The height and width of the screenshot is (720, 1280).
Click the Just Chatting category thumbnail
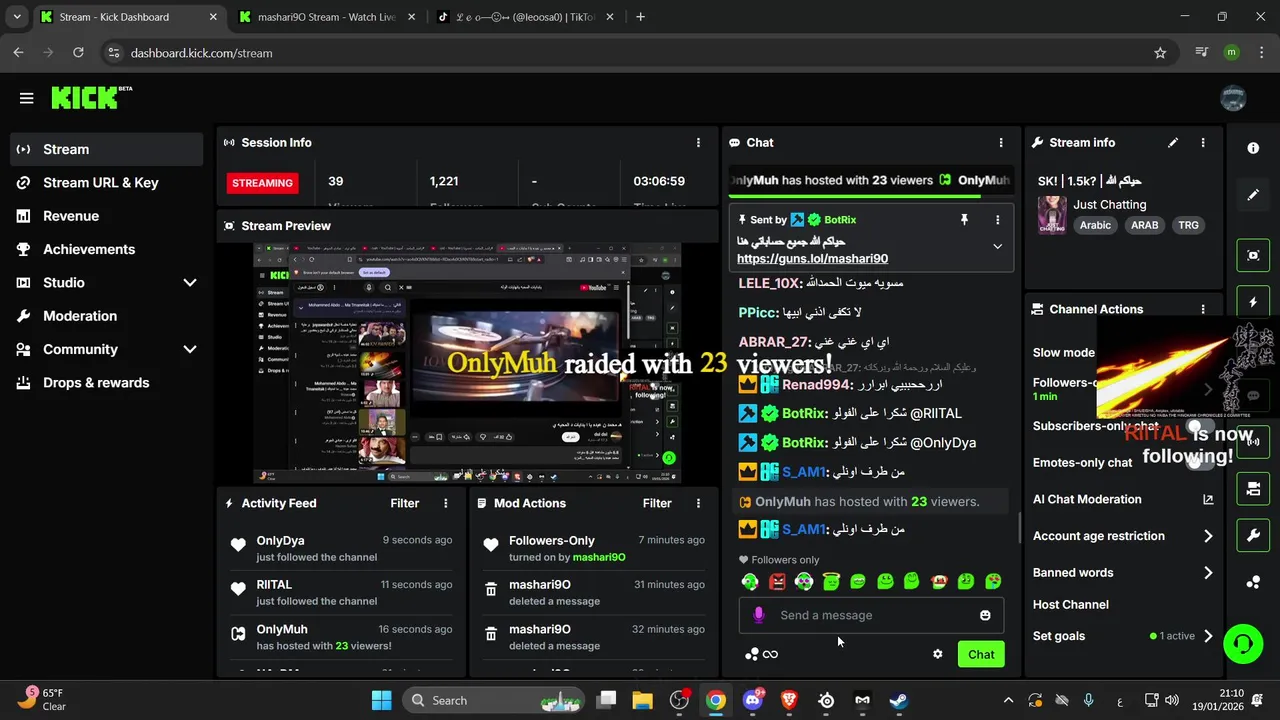pos(1052,215)
